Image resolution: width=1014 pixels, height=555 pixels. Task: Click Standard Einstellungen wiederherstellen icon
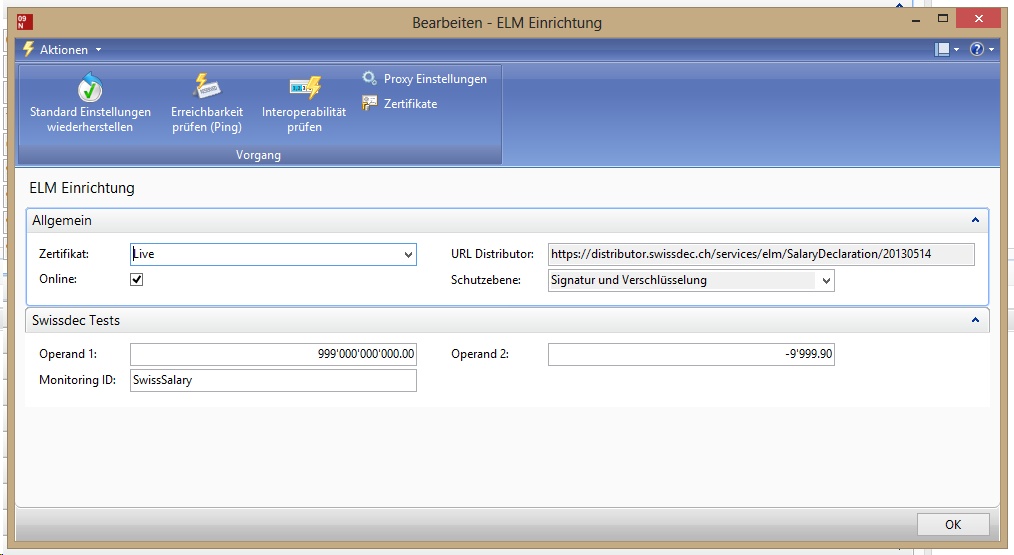click(x=90, y=88)
